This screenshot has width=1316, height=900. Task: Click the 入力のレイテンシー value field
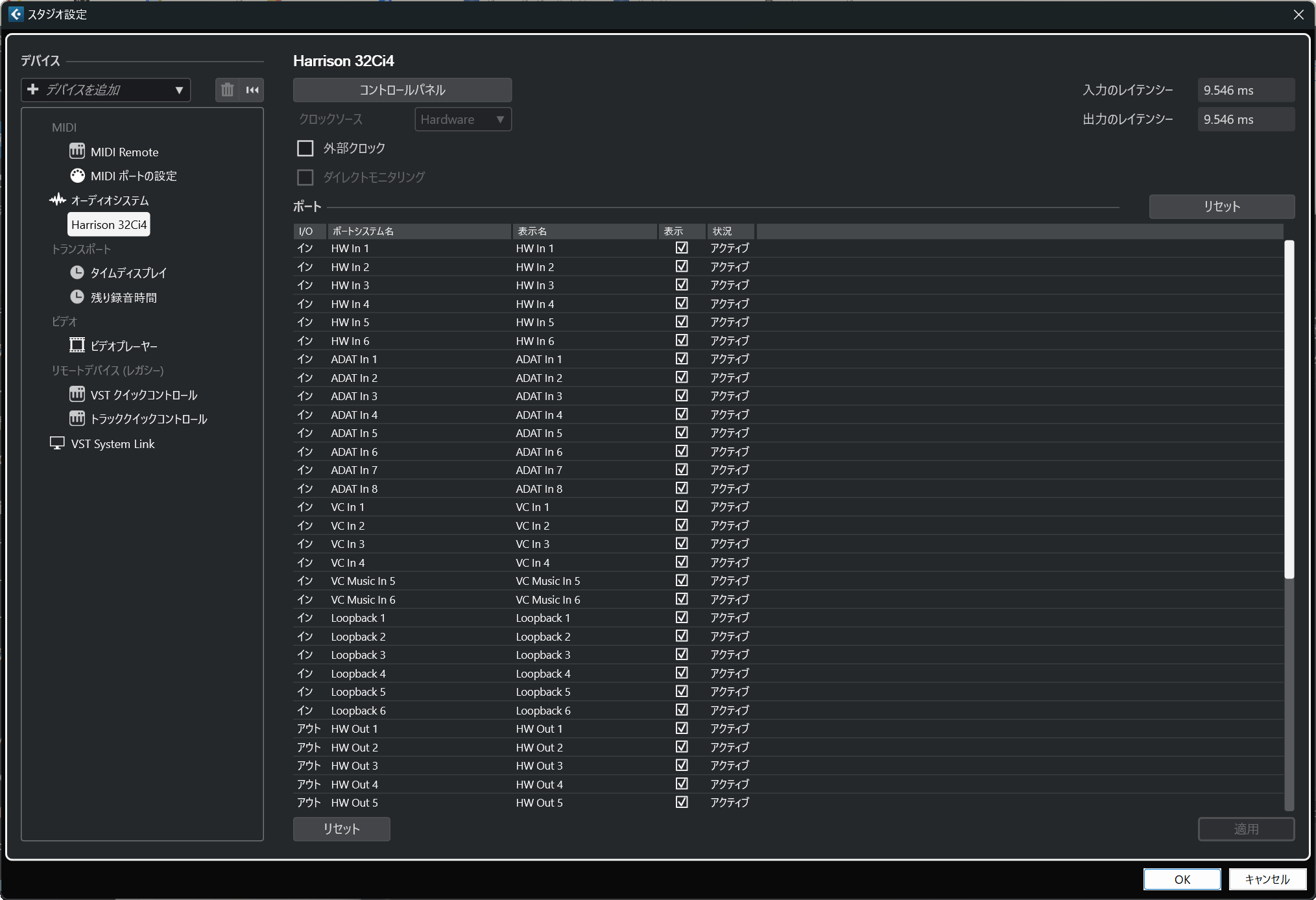click(1246, 90)
